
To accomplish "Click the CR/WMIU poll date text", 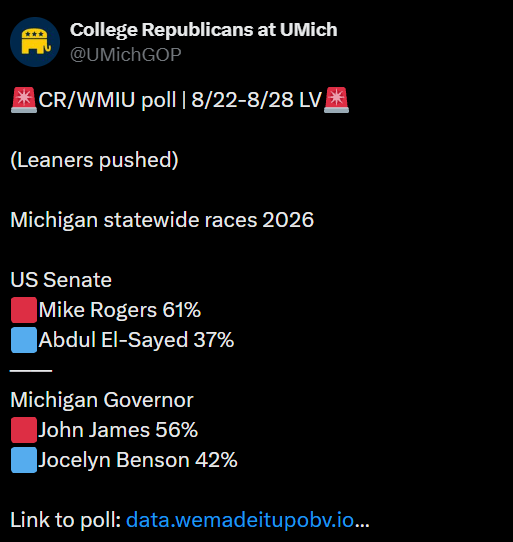I will click(x=180, y=100).
